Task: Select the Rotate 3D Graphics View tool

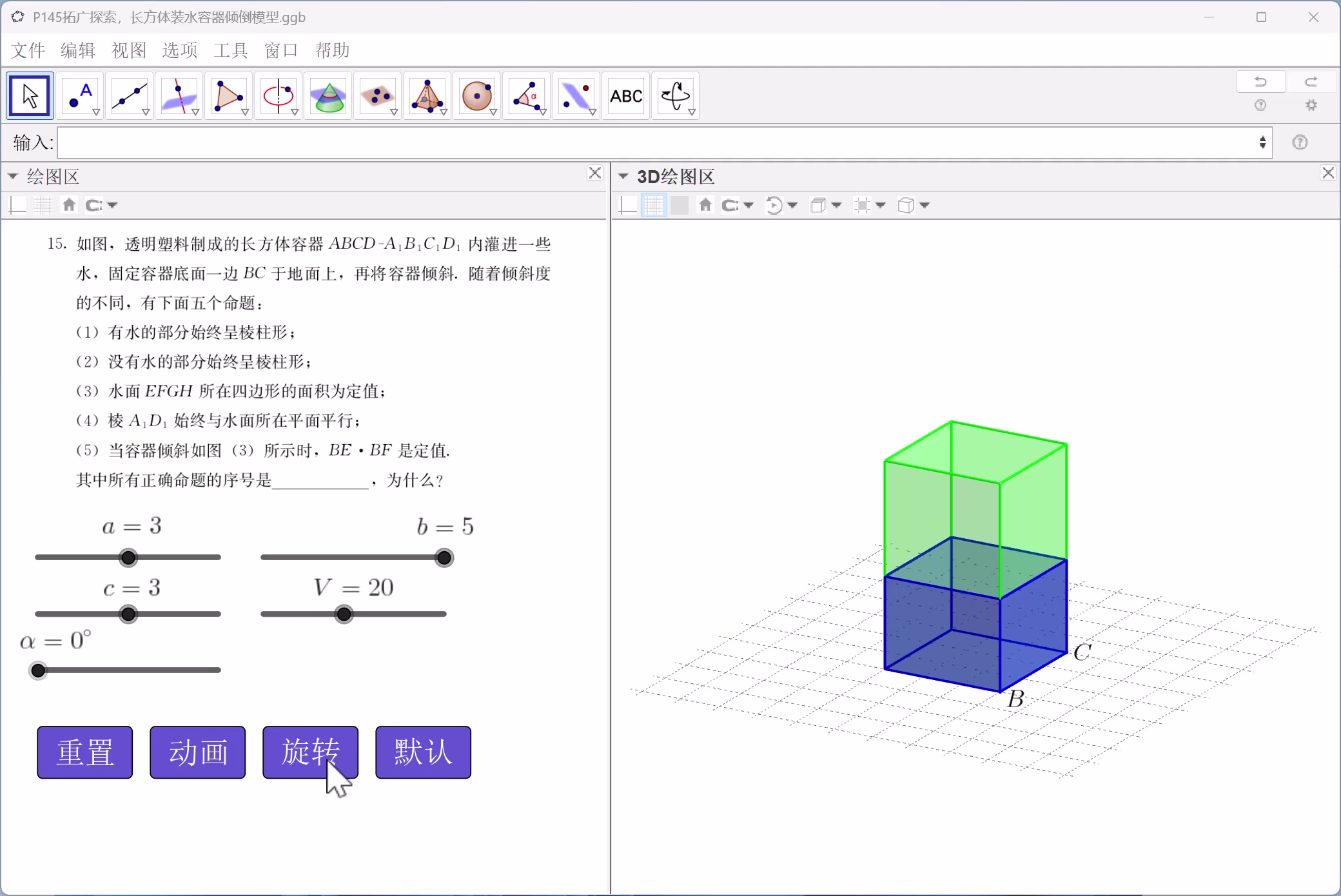Action: pyautogui.click(x=674, y=95)
